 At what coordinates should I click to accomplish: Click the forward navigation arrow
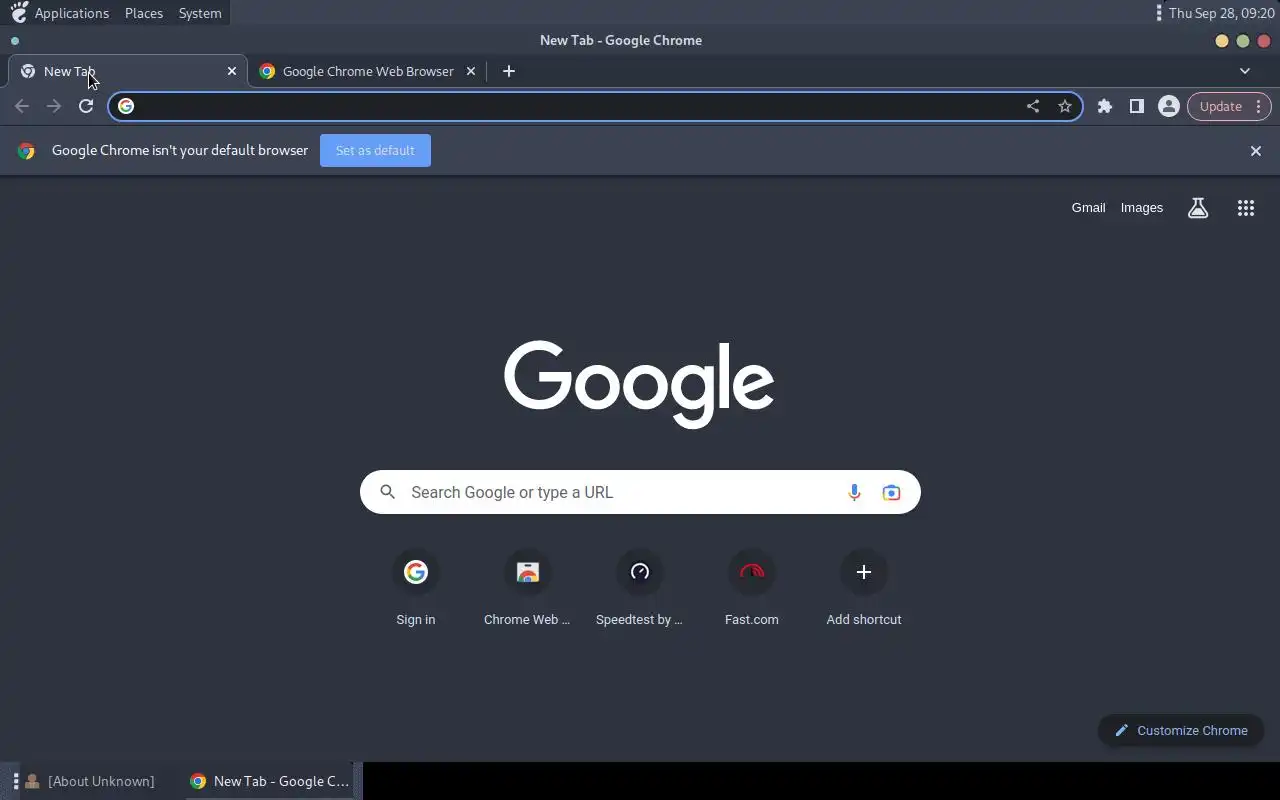(54, 106)
